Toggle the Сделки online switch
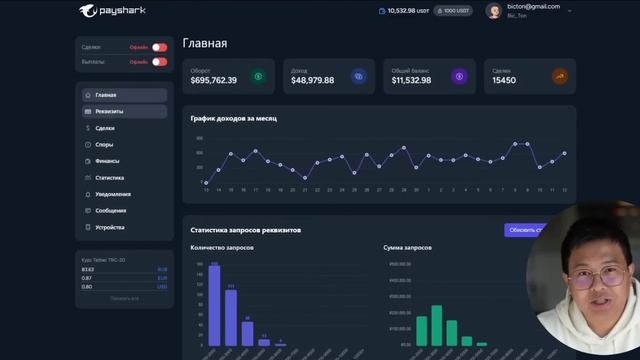 click(160, 47)
